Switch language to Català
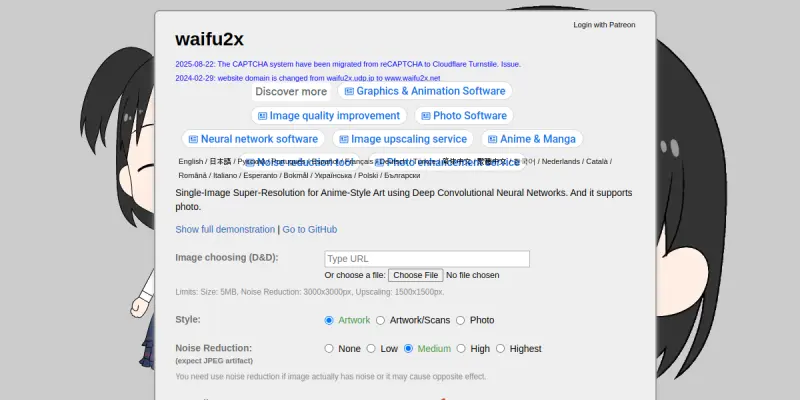The image size is (800, 400). click(597, 162)
